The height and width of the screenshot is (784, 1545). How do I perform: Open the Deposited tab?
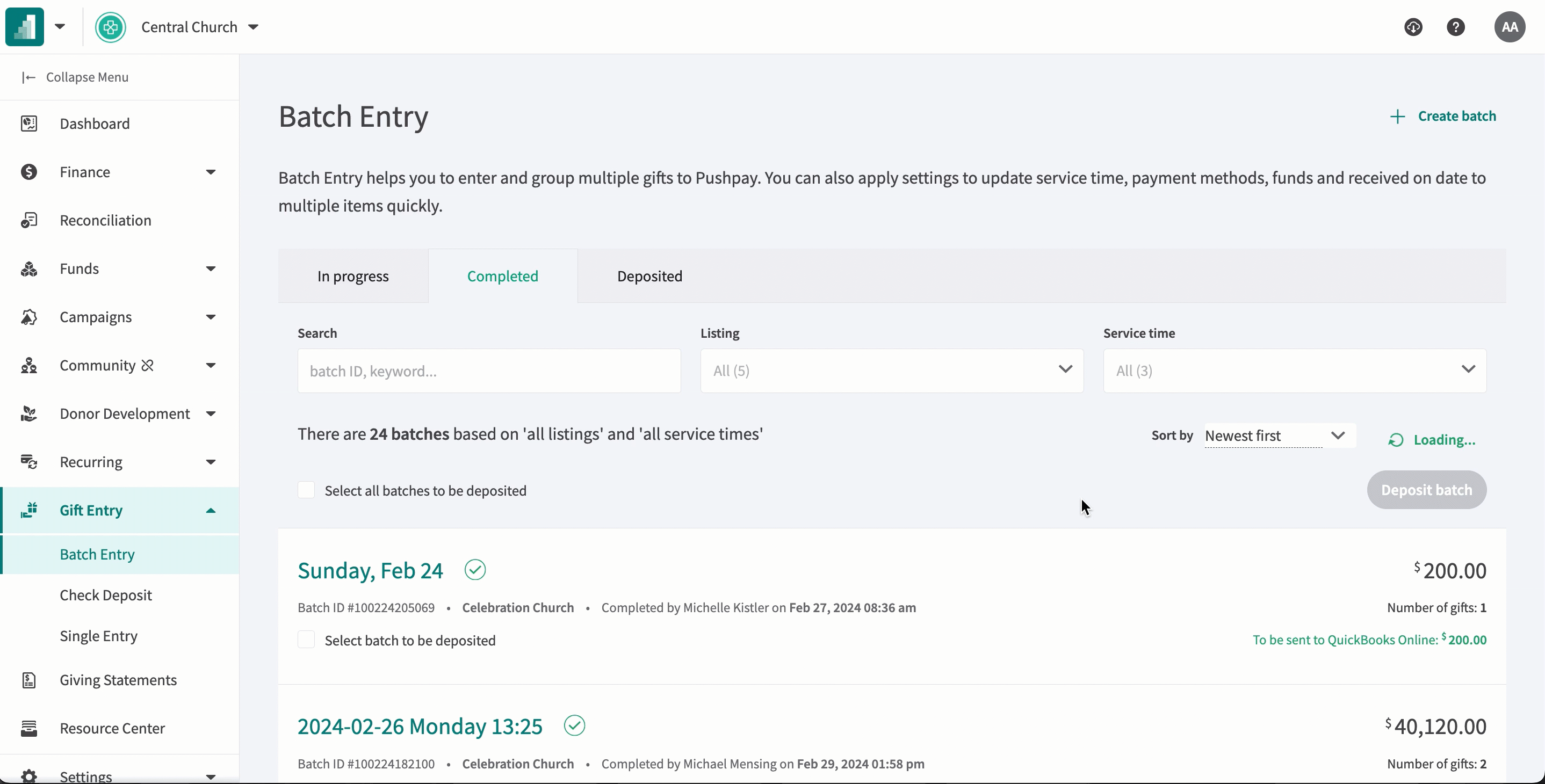pos(649,275)
